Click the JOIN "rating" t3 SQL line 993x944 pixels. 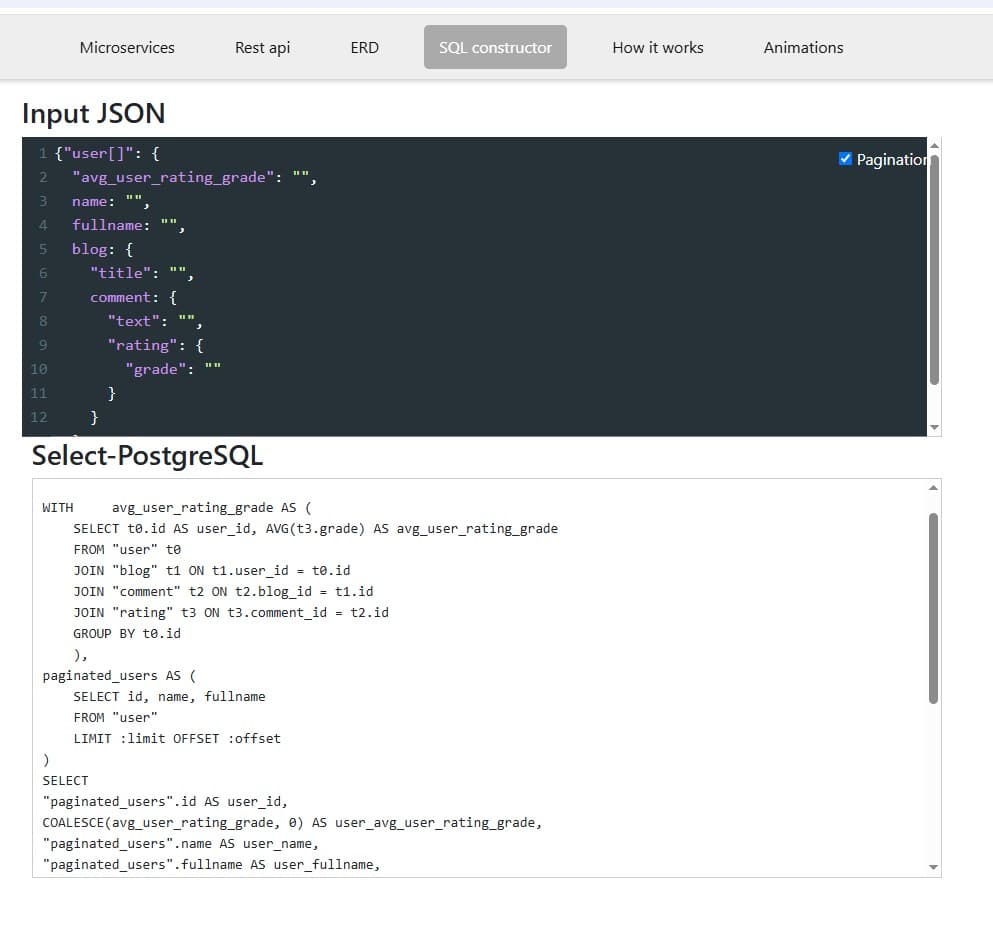point(231,612)
